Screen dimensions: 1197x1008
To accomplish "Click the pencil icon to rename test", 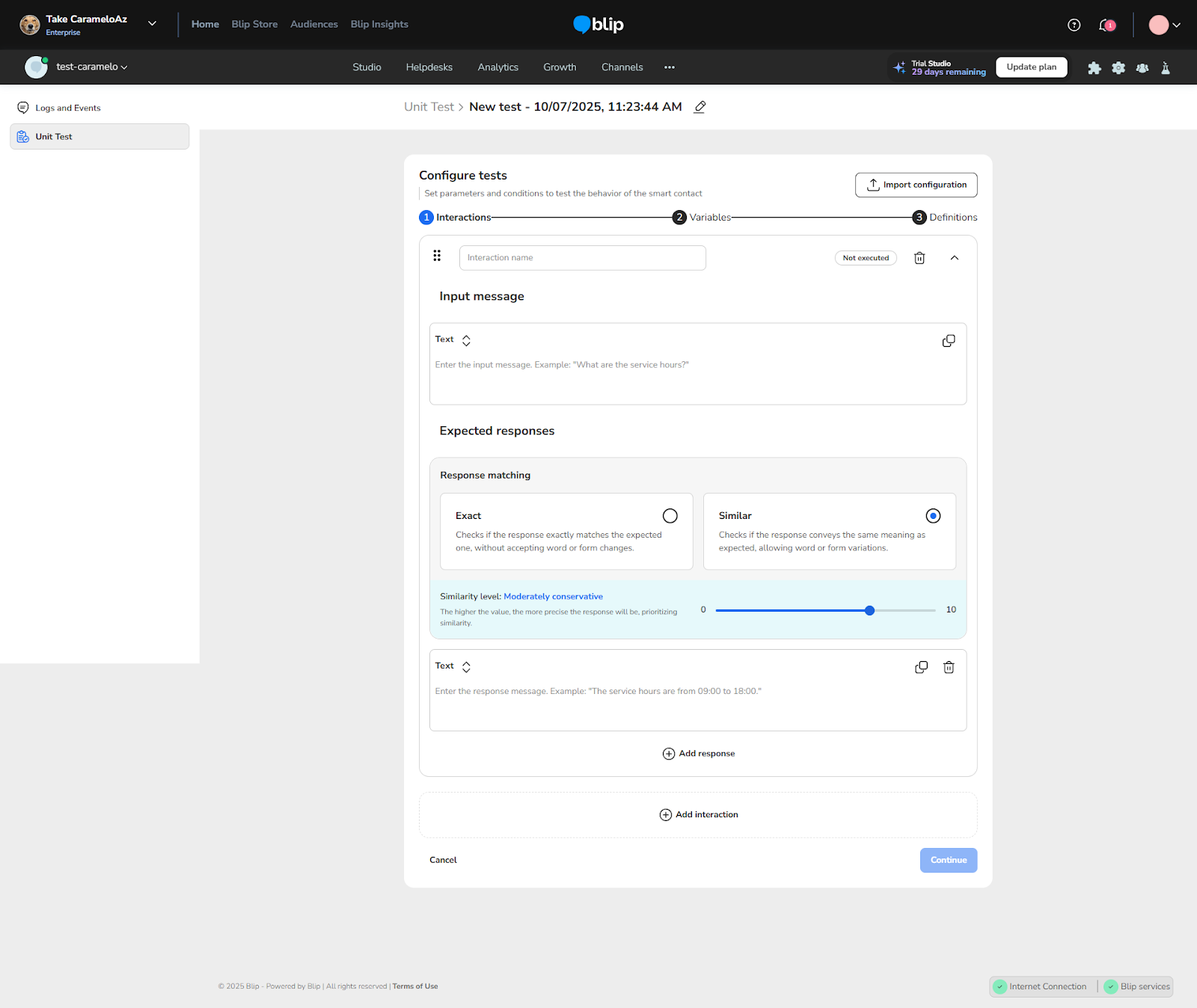I will (x=699, y=107).
